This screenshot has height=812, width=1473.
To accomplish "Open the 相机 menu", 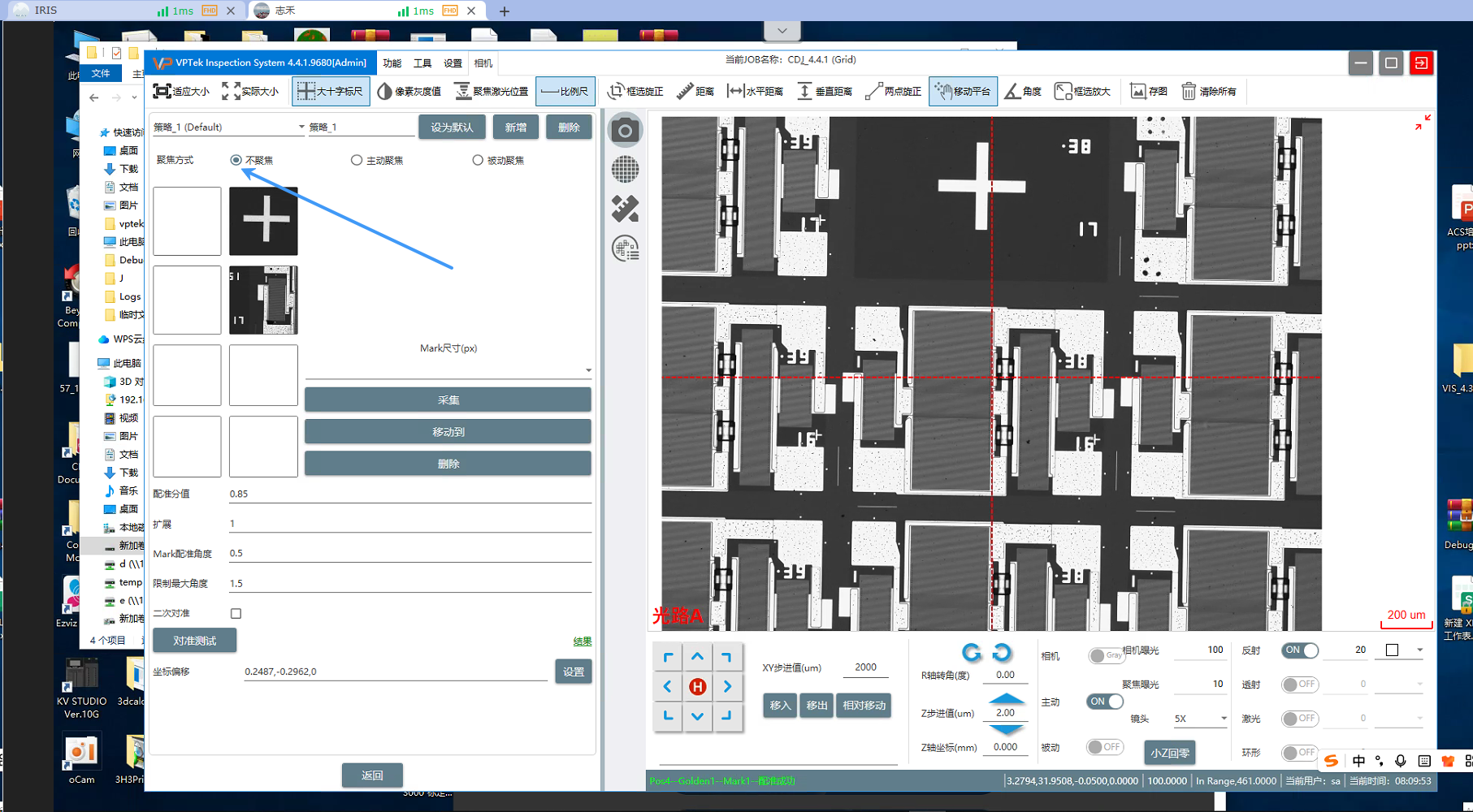I will pos(483,63).
